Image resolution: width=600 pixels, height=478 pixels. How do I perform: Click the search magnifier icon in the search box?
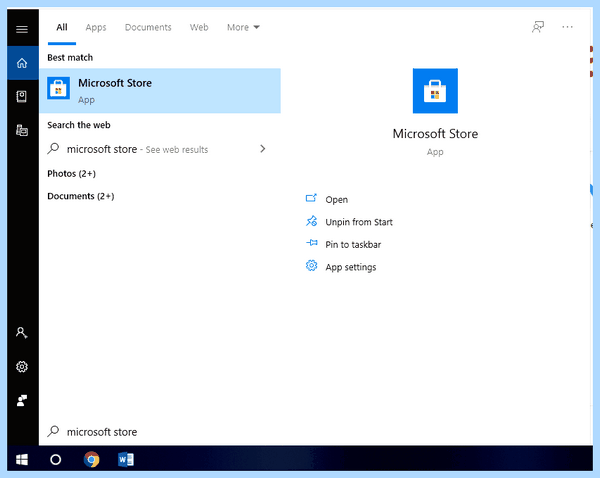[x=53, y=431]
